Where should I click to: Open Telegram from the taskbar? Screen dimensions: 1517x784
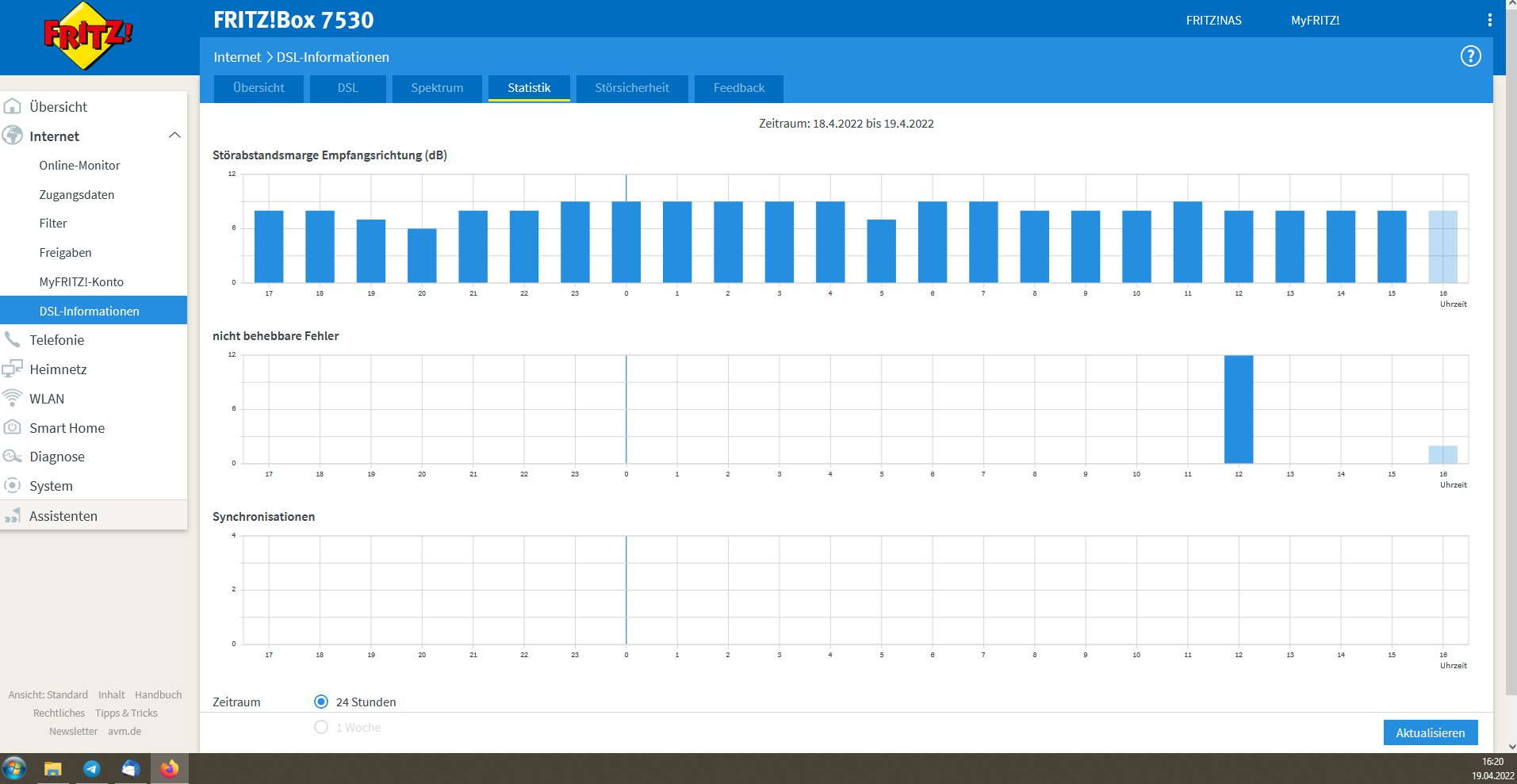(x=92, y=768)
